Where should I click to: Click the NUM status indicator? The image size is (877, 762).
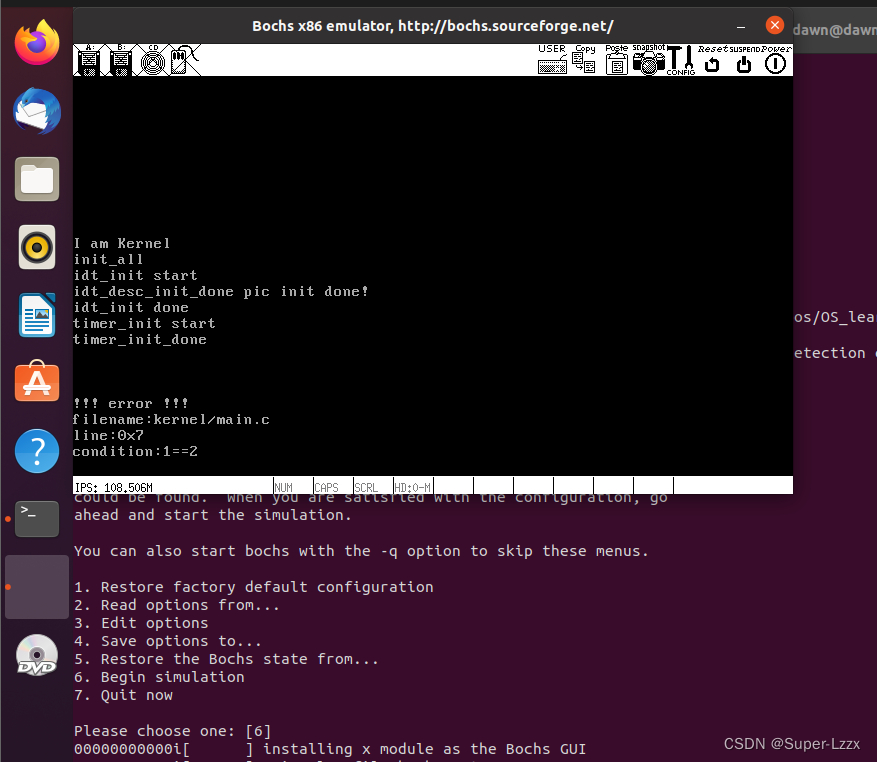[x=284, y=487]
